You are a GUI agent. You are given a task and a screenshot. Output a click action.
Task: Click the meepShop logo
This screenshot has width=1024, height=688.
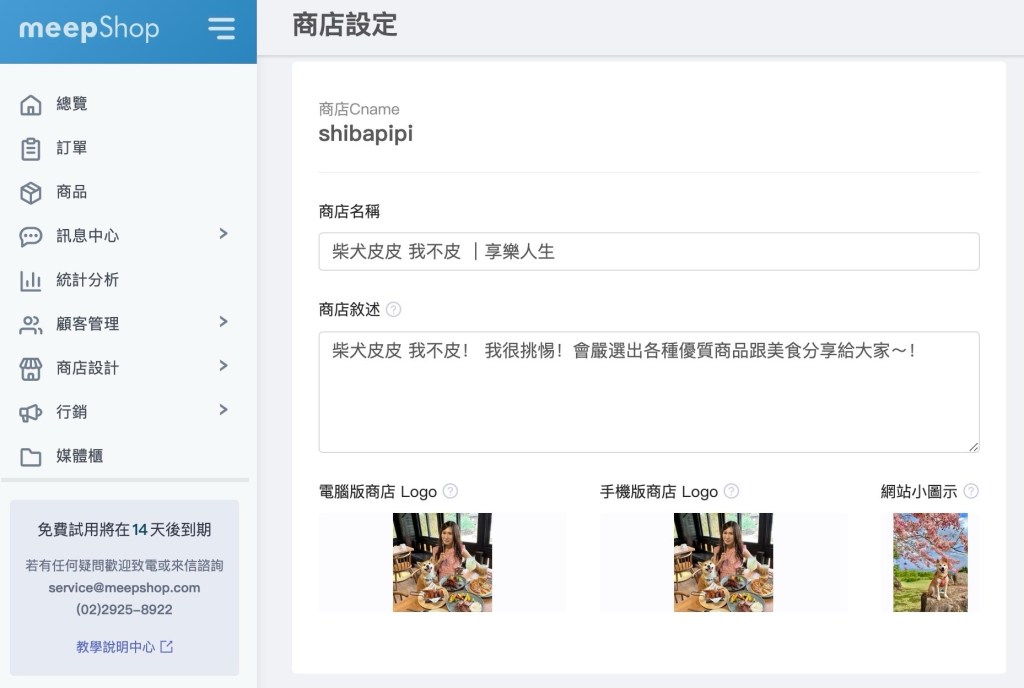point(89,28)
